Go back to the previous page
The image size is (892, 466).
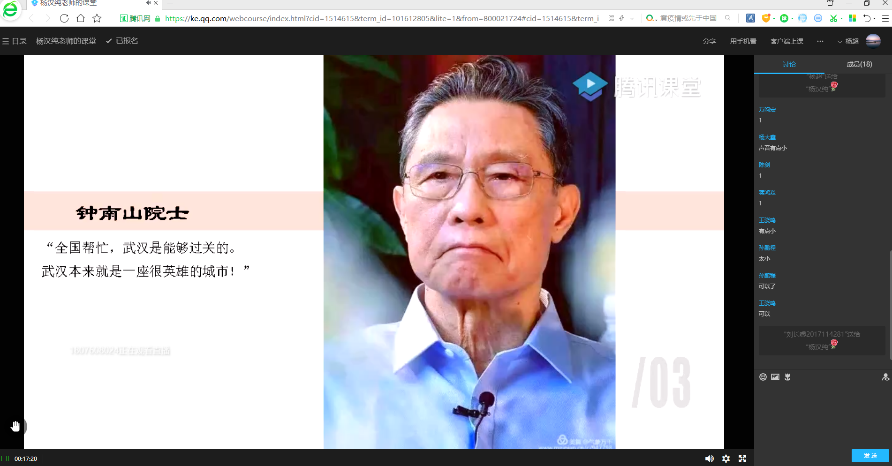(x=32, y=18)
